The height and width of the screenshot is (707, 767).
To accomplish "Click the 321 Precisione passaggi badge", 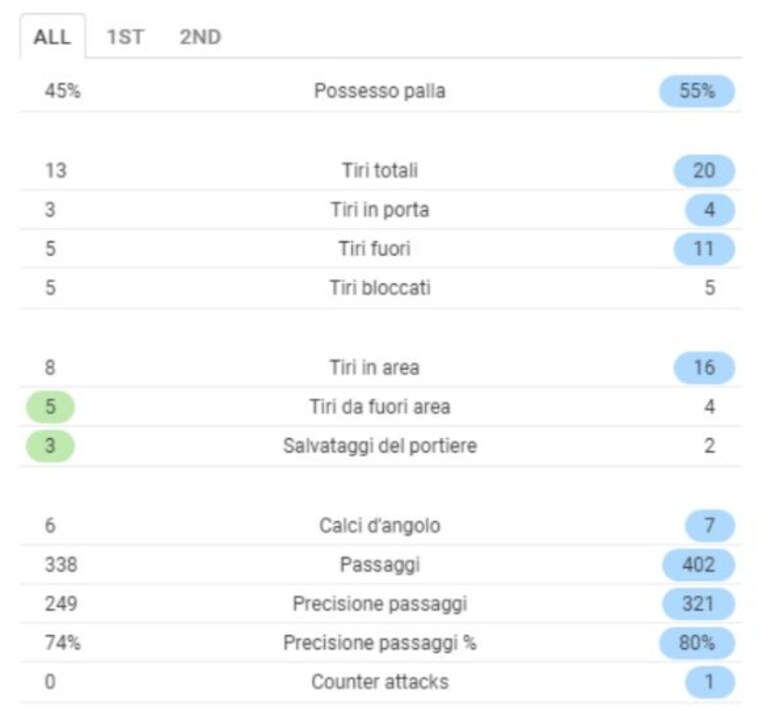I will [x=699, y=604].
